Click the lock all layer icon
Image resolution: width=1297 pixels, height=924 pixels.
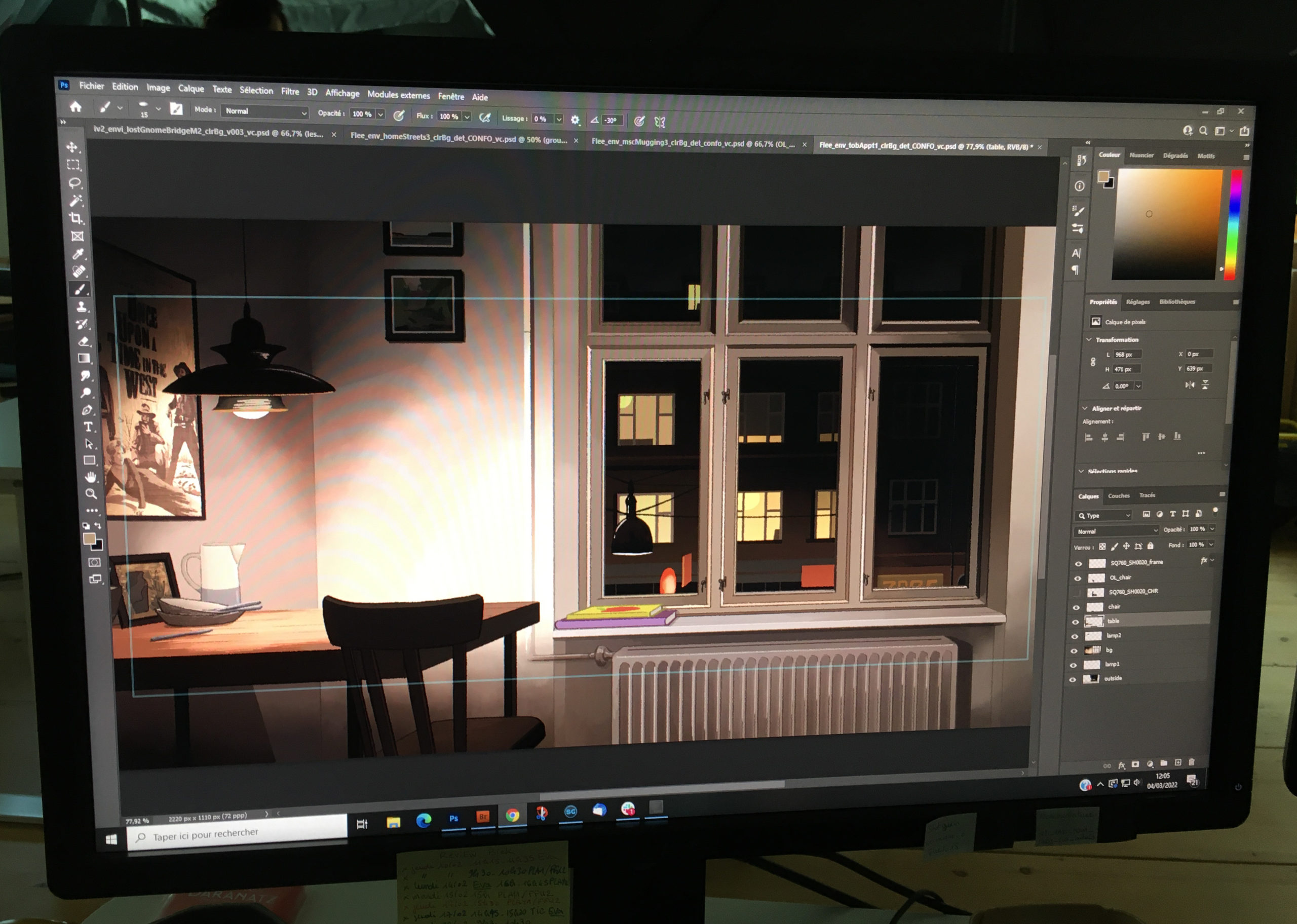[x=1150, y=546]
